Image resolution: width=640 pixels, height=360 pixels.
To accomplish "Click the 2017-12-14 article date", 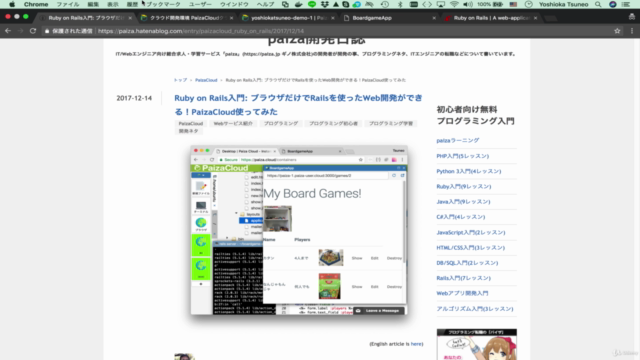I will [134, 98].
